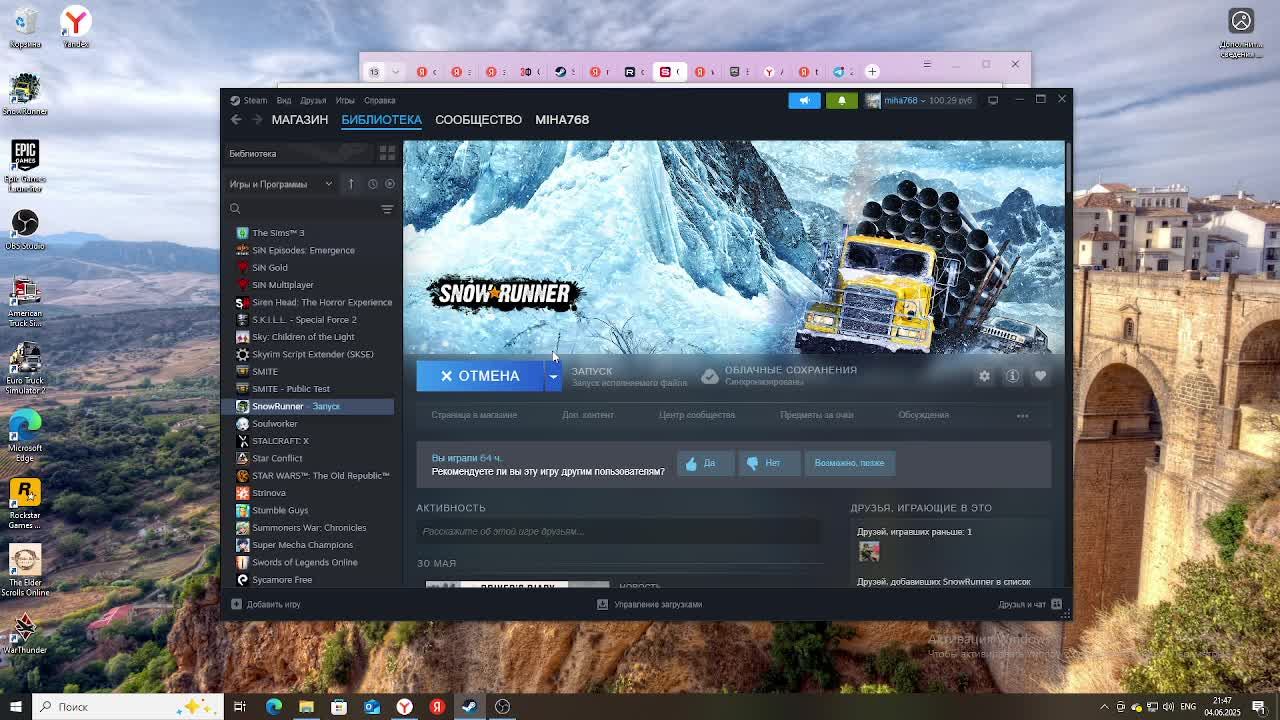Open SnowRunner settings gear
This screenshot has width=1280, height=720.
(x=984, y=376)
